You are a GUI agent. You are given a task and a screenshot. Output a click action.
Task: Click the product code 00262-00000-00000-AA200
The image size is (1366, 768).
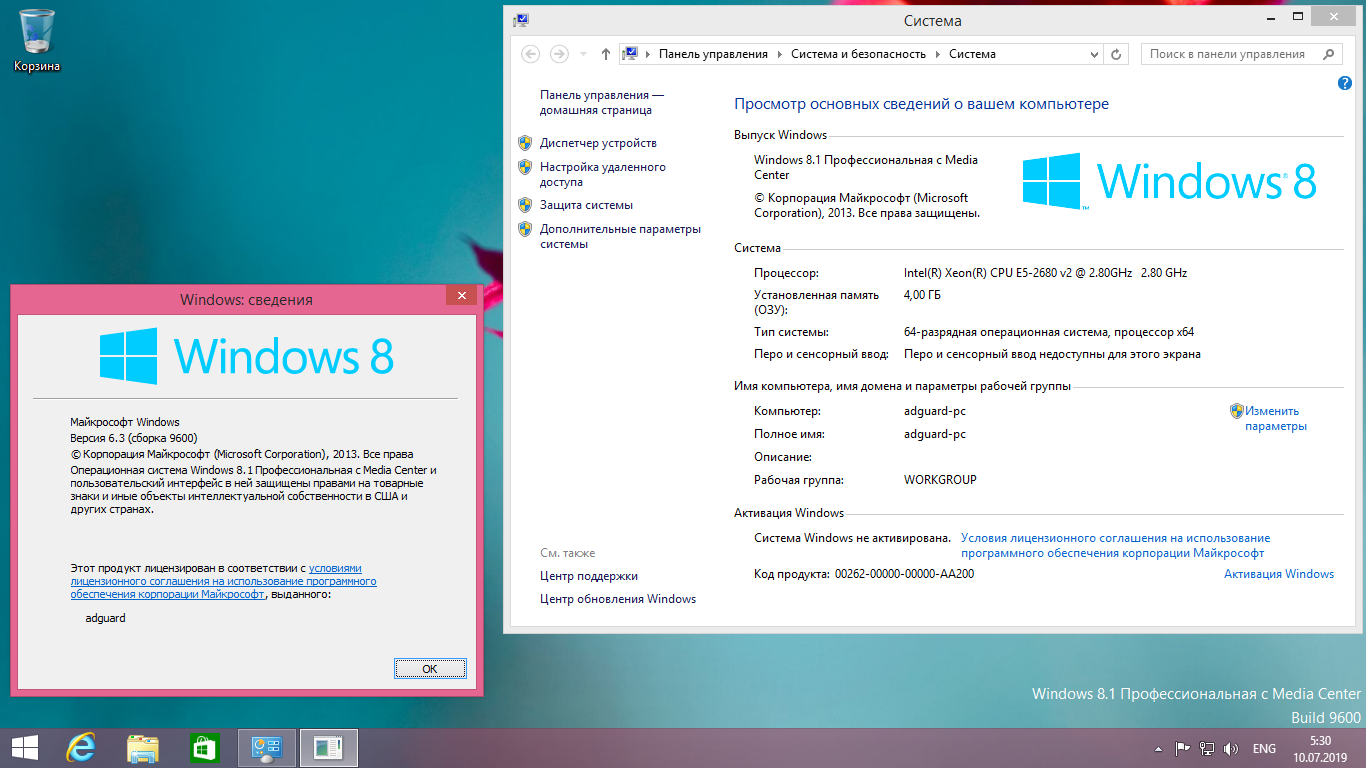click(x=904, y=574)
